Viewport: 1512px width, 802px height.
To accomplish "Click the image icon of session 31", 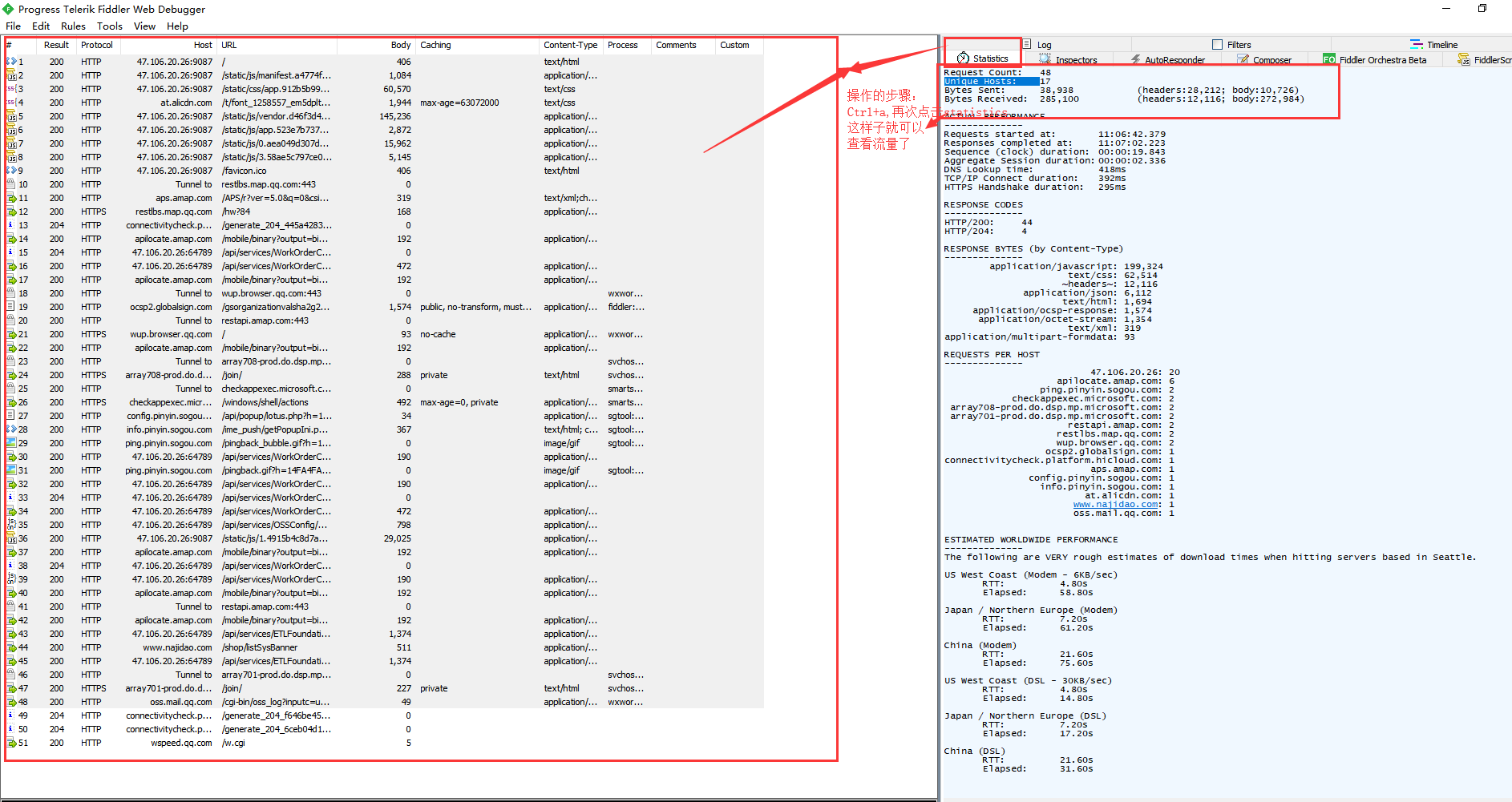I will click(x=11, y=470).
